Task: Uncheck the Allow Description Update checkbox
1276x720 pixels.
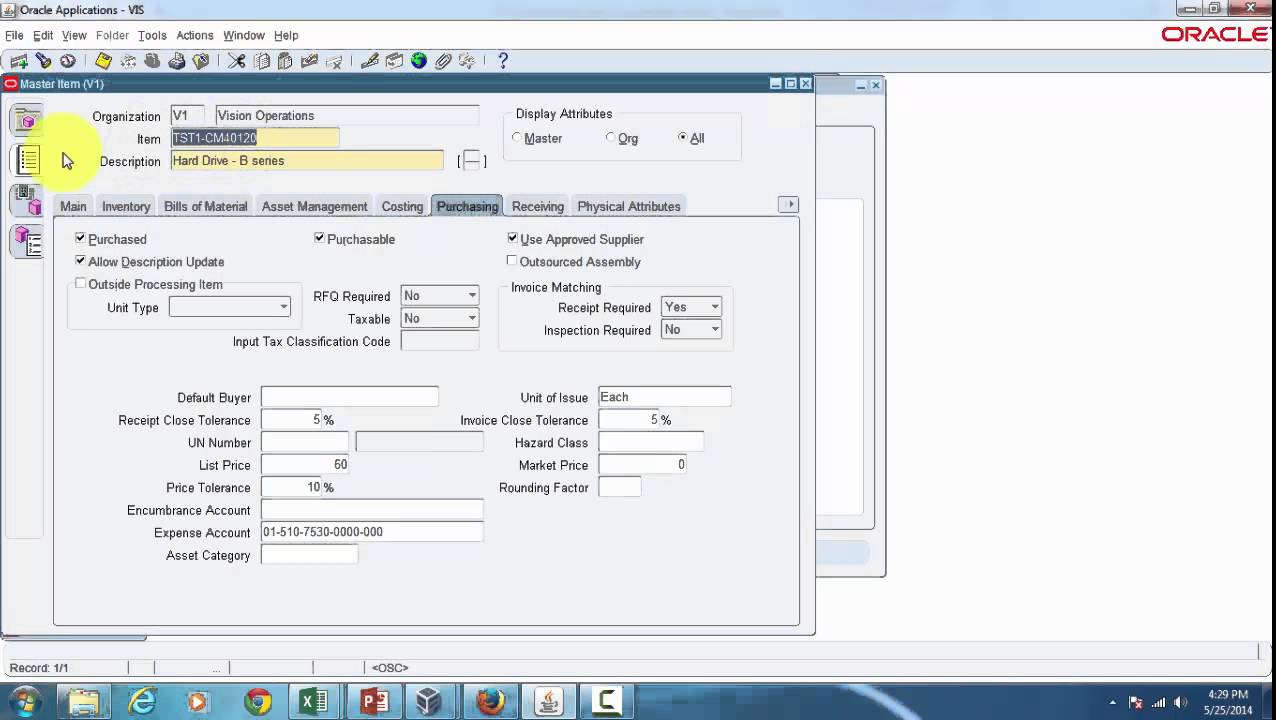Action: click(x=81, y=260)
